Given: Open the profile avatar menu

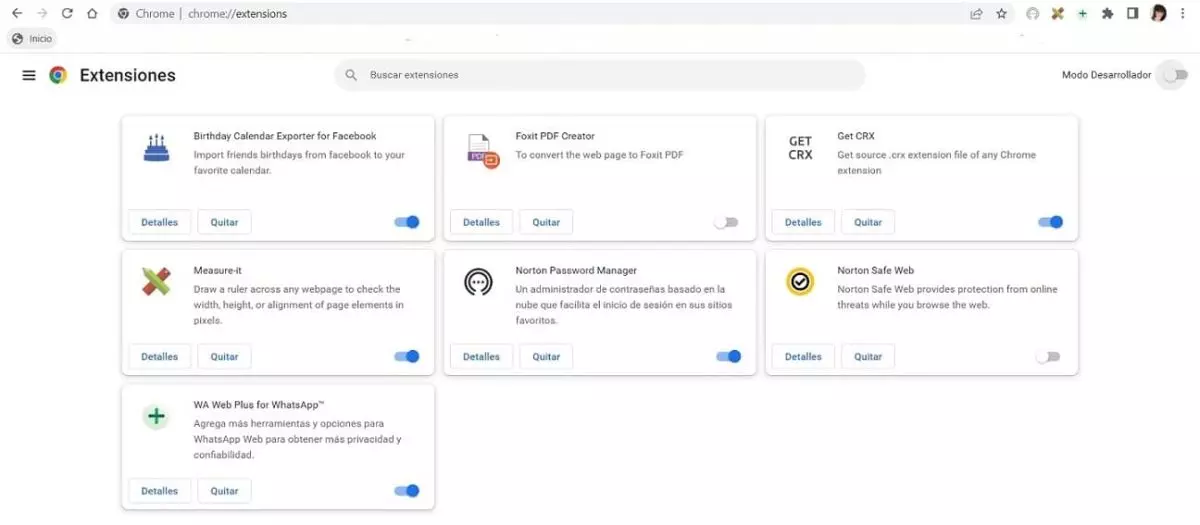Looking at the screenshot, I should click(1159, 14).
